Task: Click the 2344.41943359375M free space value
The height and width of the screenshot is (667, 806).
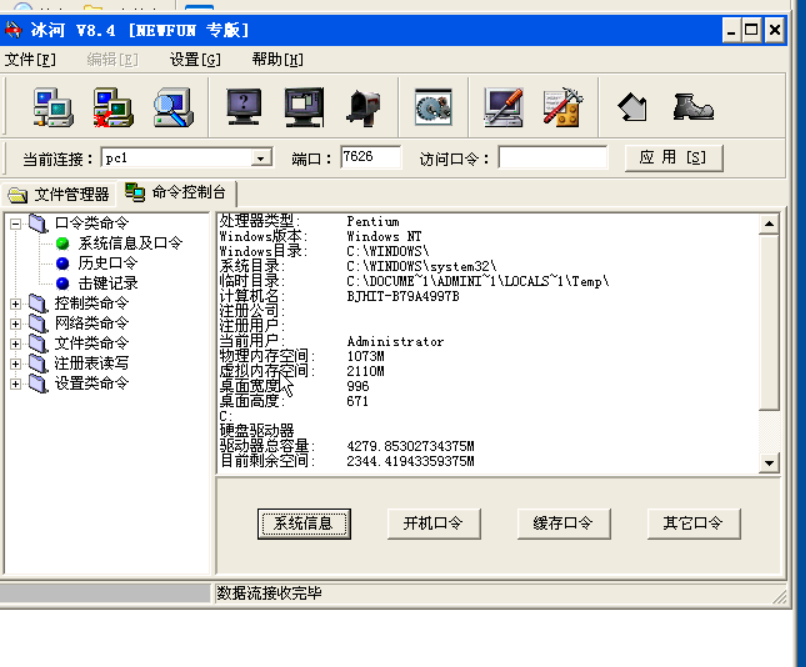Action: (410, 461)
